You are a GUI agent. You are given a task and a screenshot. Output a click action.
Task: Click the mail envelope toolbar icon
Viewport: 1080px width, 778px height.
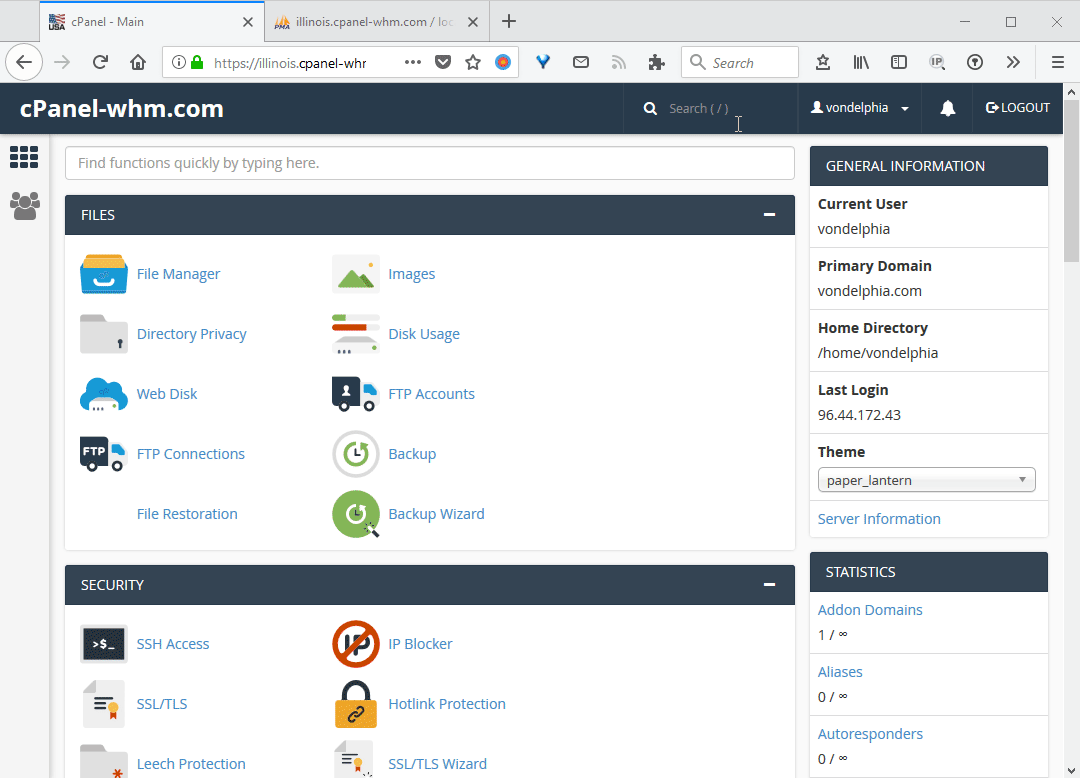point(581,63)
